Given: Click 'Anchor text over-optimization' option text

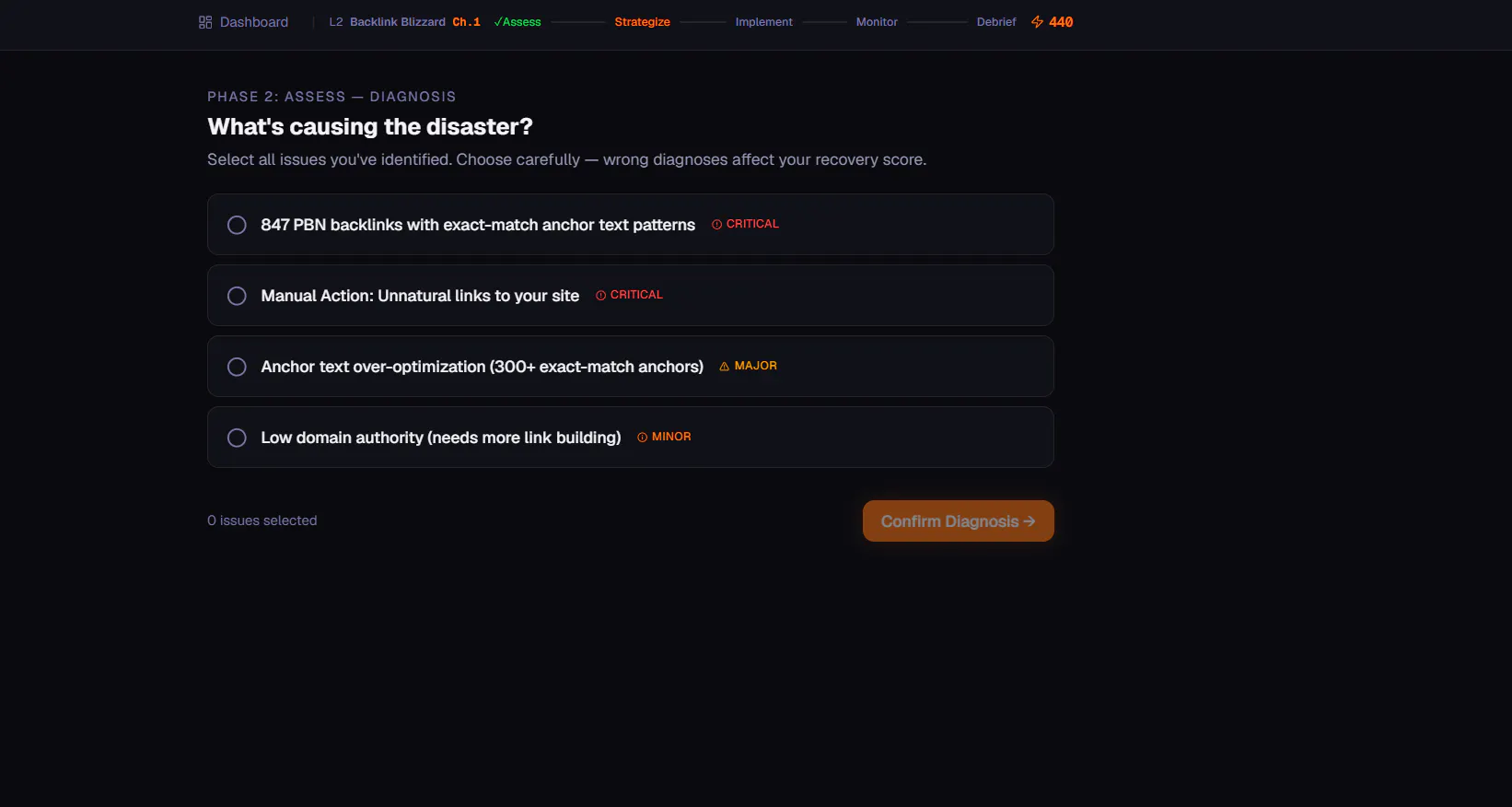Looking at the screenshot, I should coord(482,367).
